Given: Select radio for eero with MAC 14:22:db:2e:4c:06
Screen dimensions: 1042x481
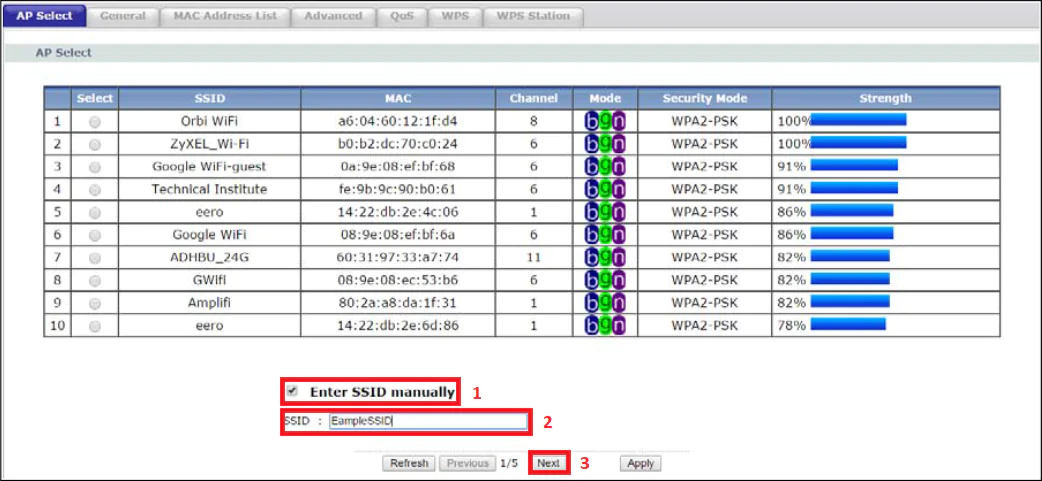Looking at the screenshot, I should (x=95, y=213).
